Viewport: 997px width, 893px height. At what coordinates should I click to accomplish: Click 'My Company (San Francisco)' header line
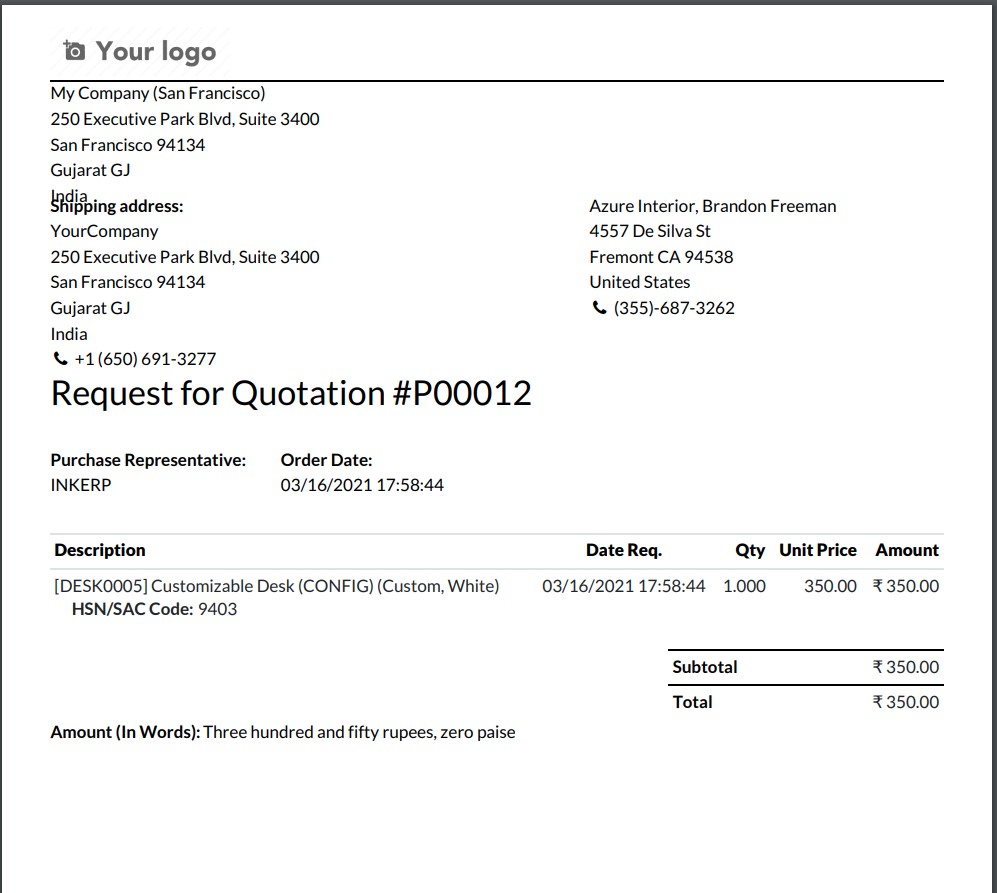(x=158, y=93)
